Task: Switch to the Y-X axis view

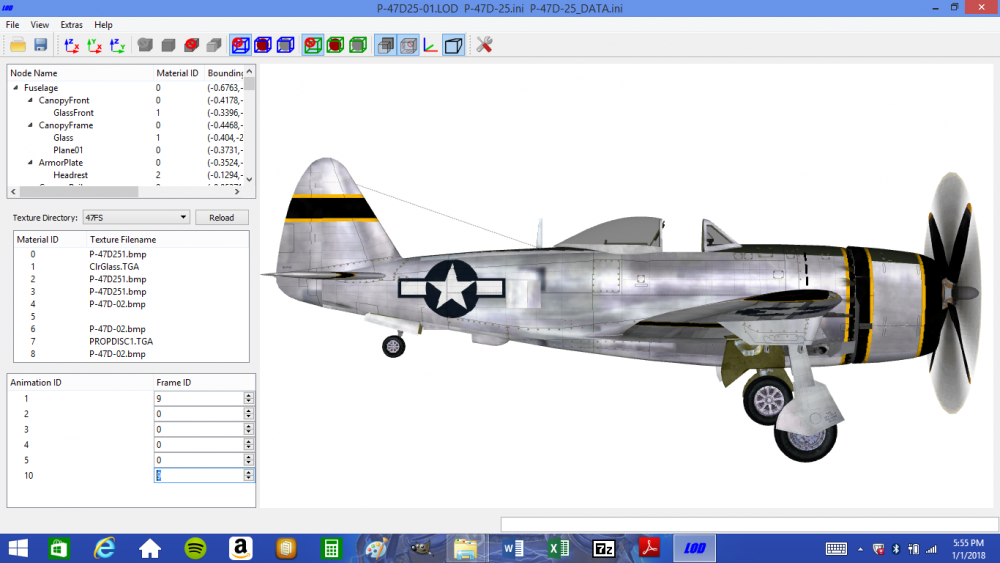Action: (x=94, y=45)
